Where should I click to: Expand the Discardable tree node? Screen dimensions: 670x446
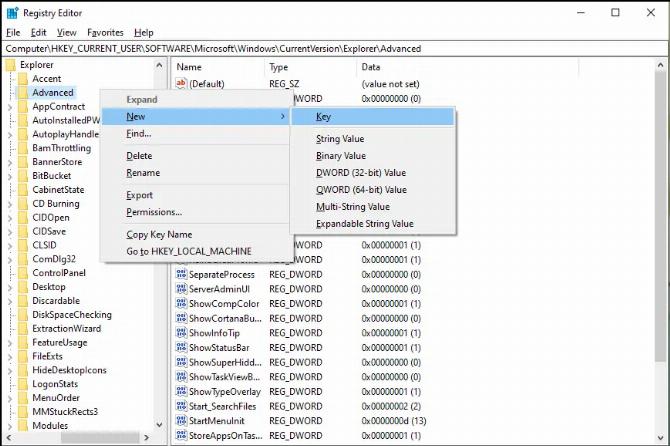(10, 301)
